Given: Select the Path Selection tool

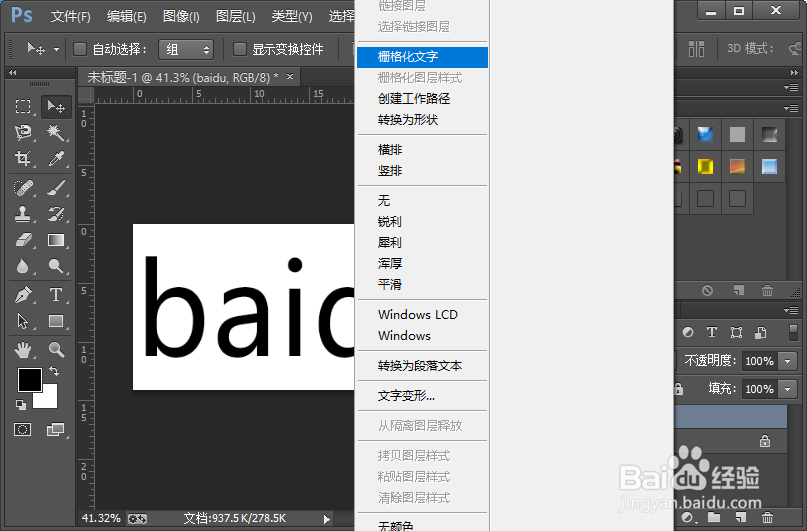Looking at the screenshot, I should tap(23, 321).
